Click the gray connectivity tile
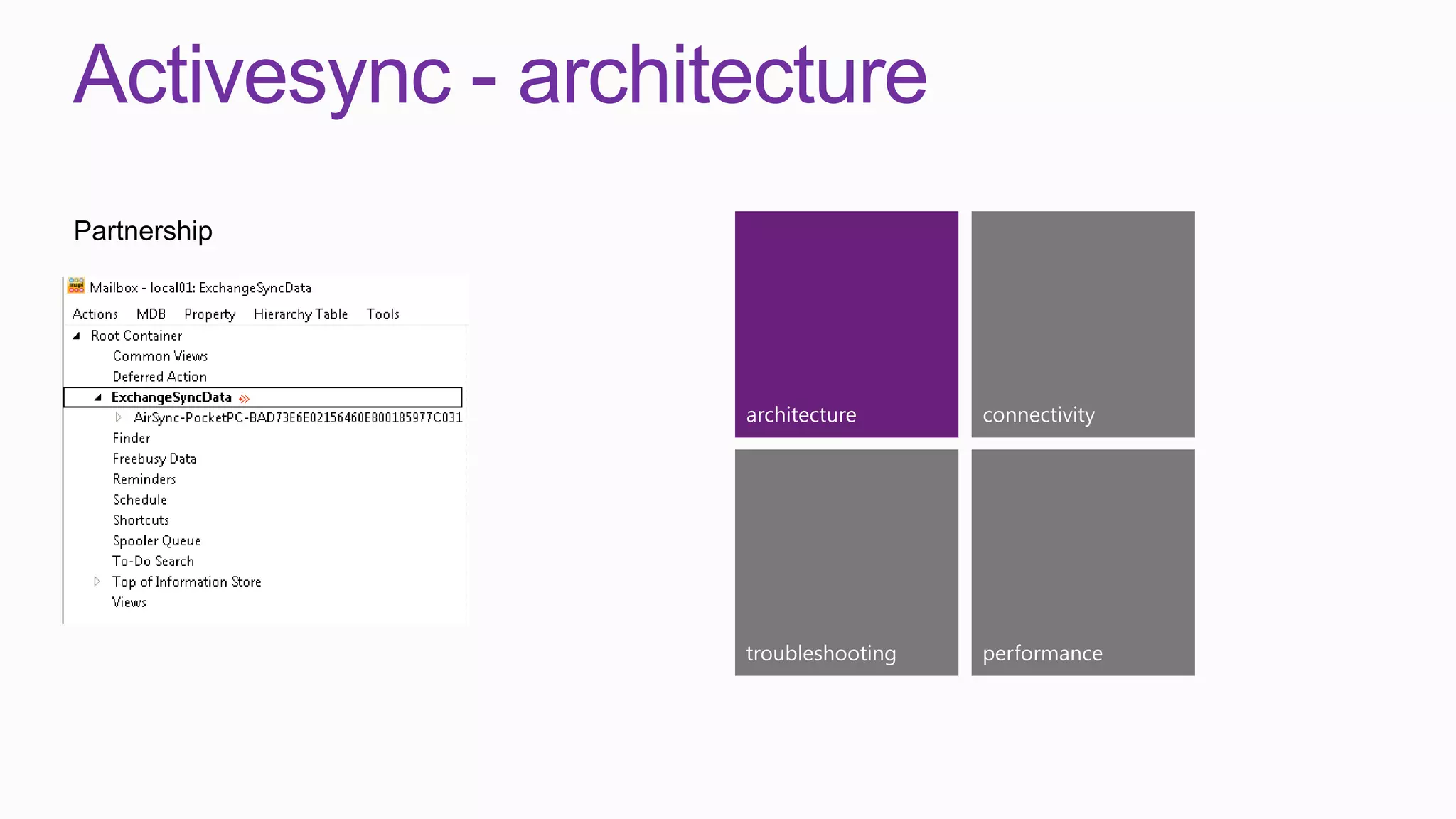Image resolution: width=1456 pixels, height=819 pixels. (1083, 324)
